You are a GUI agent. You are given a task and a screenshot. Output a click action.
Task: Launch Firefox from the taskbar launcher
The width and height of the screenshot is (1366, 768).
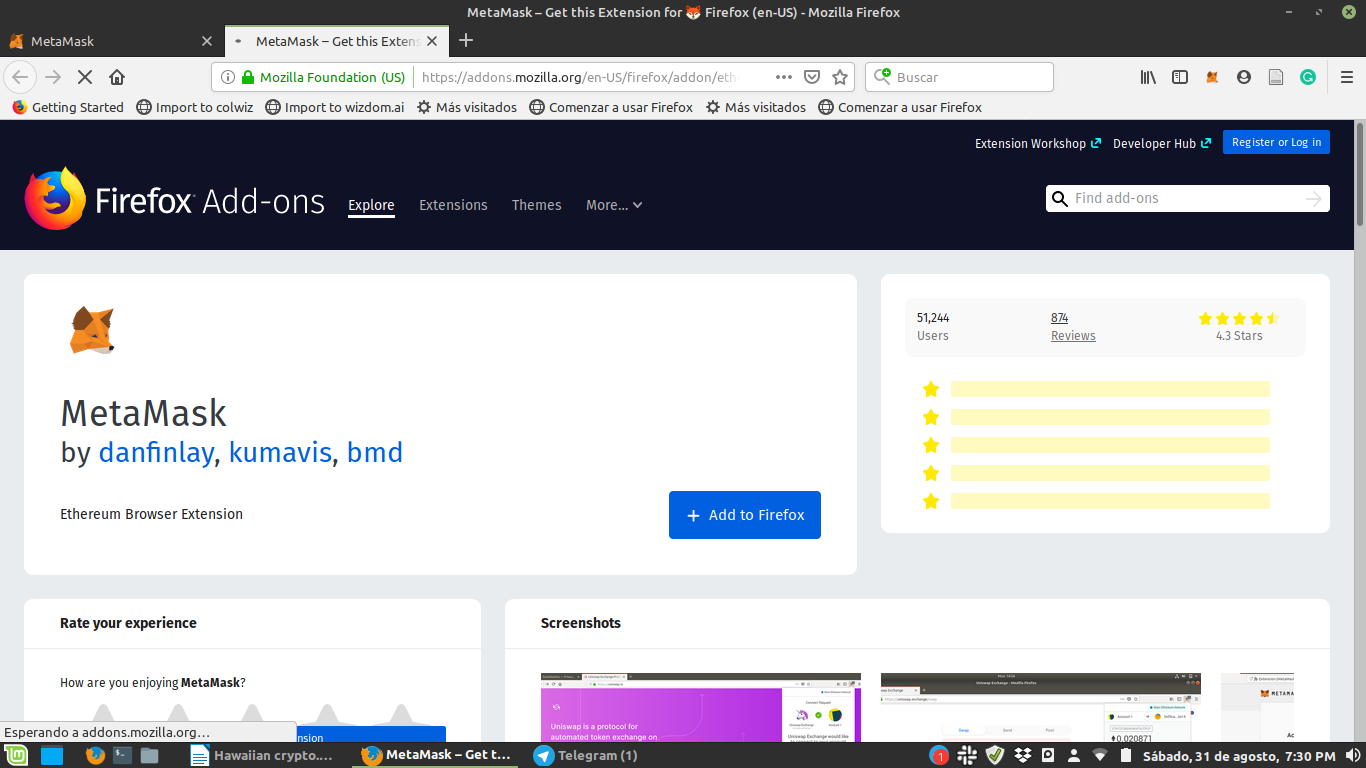point(95,755)
